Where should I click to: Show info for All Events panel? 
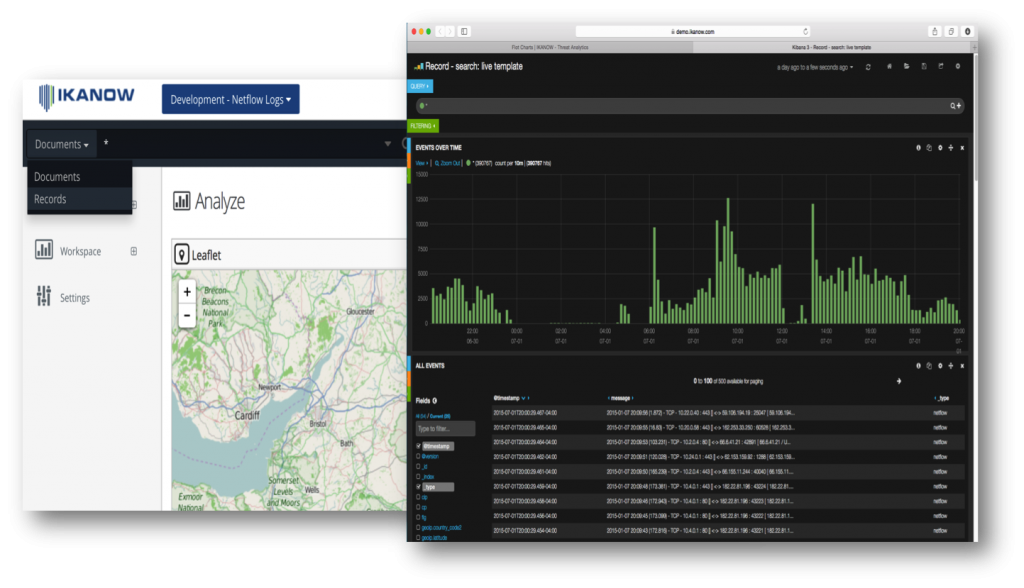[x=918, y=366]
